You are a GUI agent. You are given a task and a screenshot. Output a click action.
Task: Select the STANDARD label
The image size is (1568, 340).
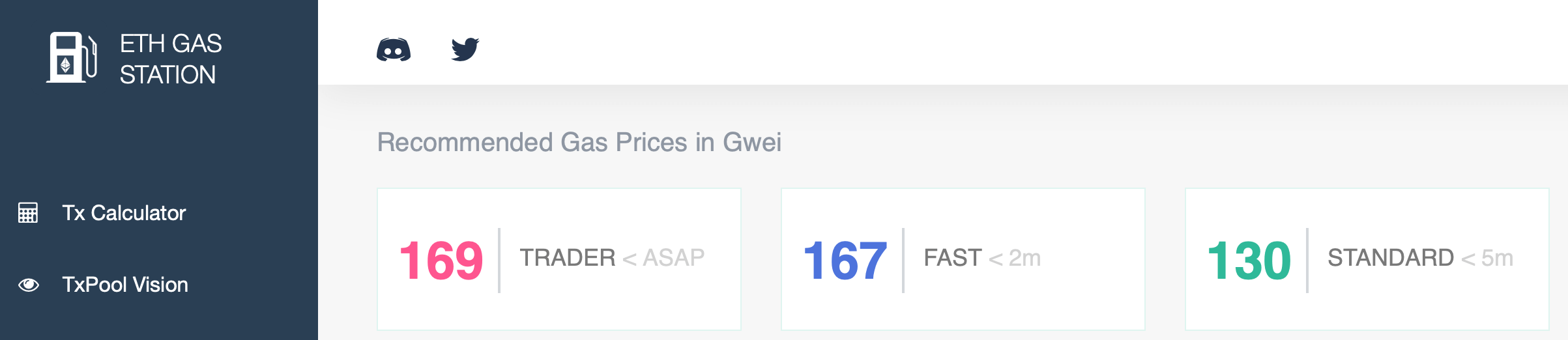1391,258
